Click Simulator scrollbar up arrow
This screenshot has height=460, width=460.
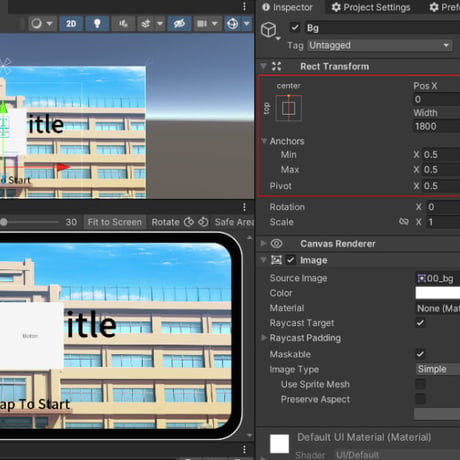pos(249,238)
